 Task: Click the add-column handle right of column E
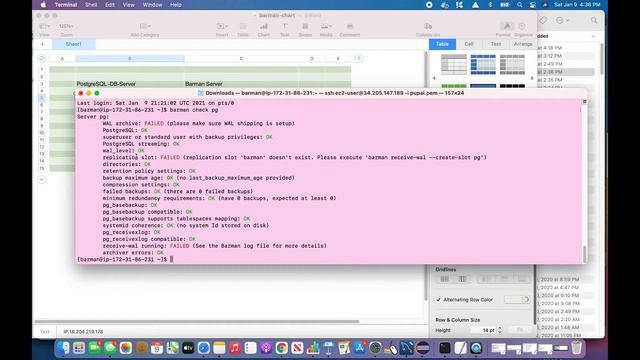359,59
